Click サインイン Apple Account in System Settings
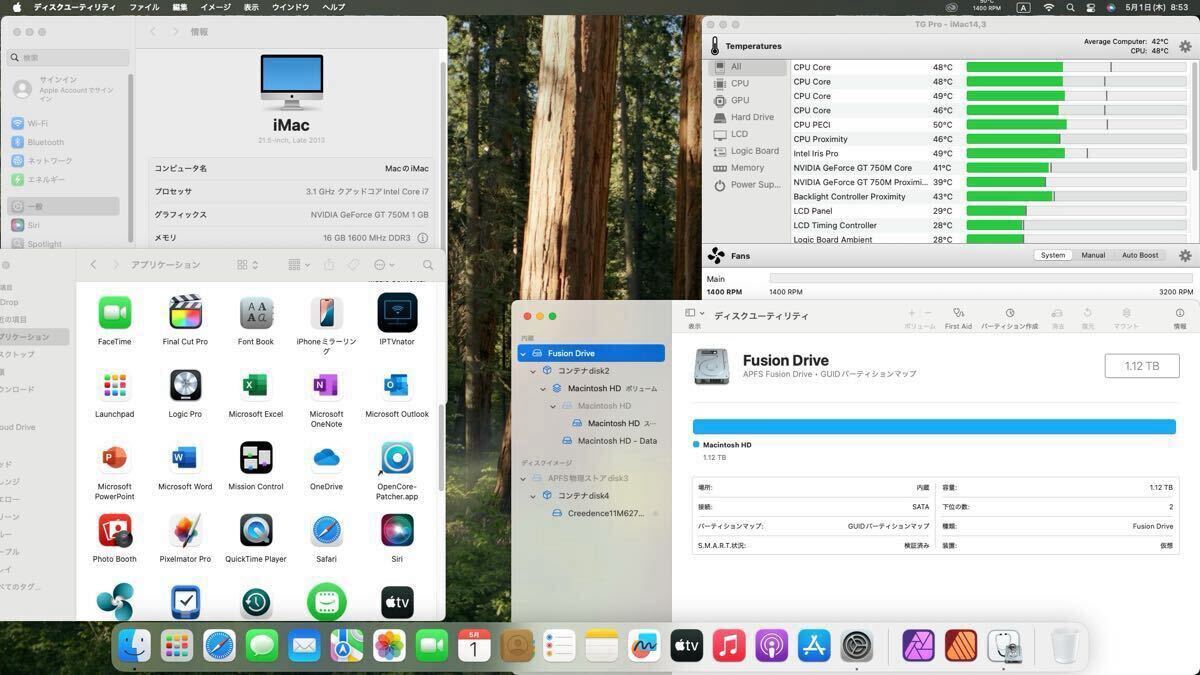This screenshot has width=1200, height=675. coord(66,90)
